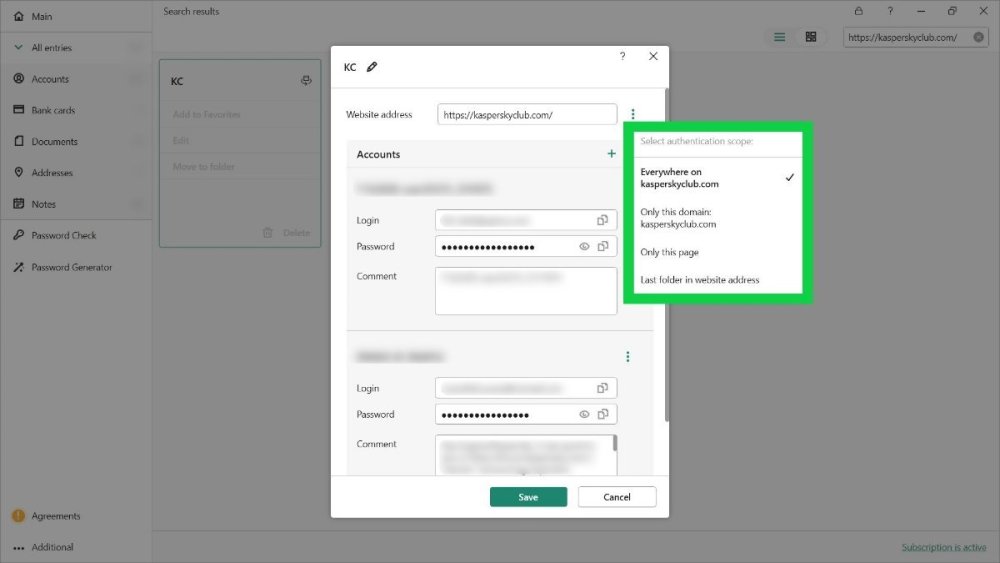Screen dimensions: 1000x563
Task: Collapse the All entries section
Action: pos(18,48)
